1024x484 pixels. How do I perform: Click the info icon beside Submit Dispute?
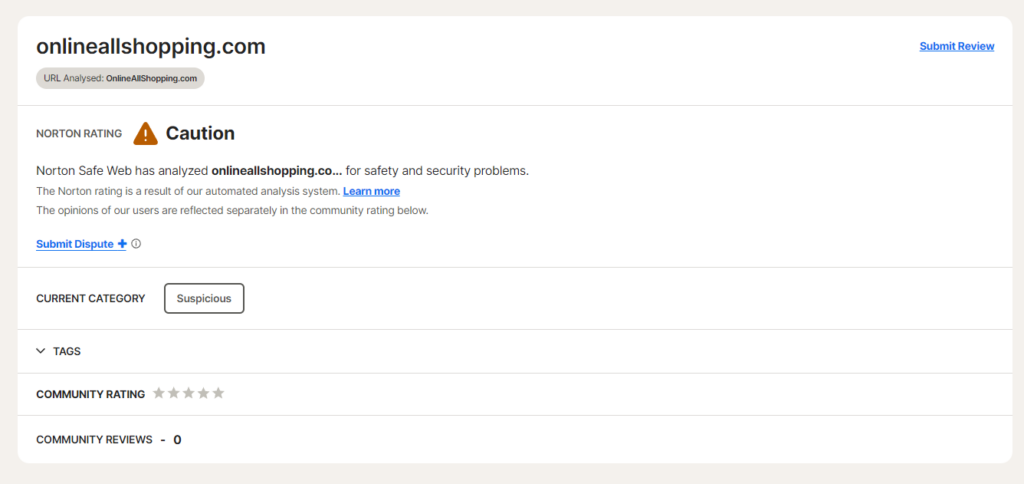pyautogui.click(x=136, y=243)
